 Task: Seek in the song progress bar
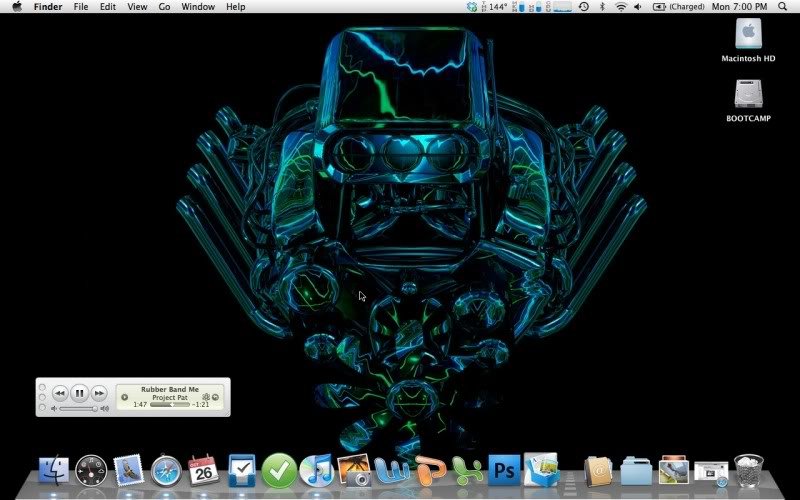pos(170,405)
